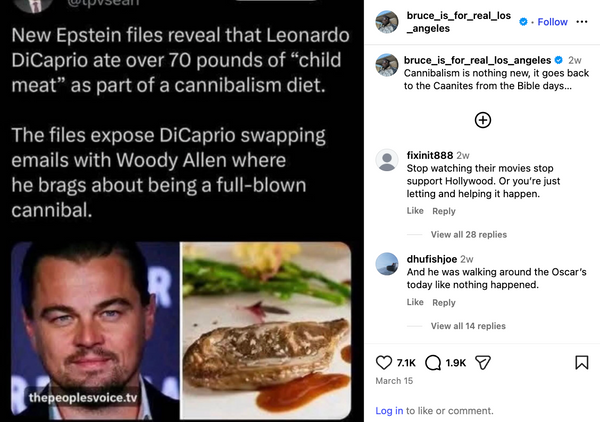Follow bruce_is_for_real_los_angeles

[x=552, y=22]
